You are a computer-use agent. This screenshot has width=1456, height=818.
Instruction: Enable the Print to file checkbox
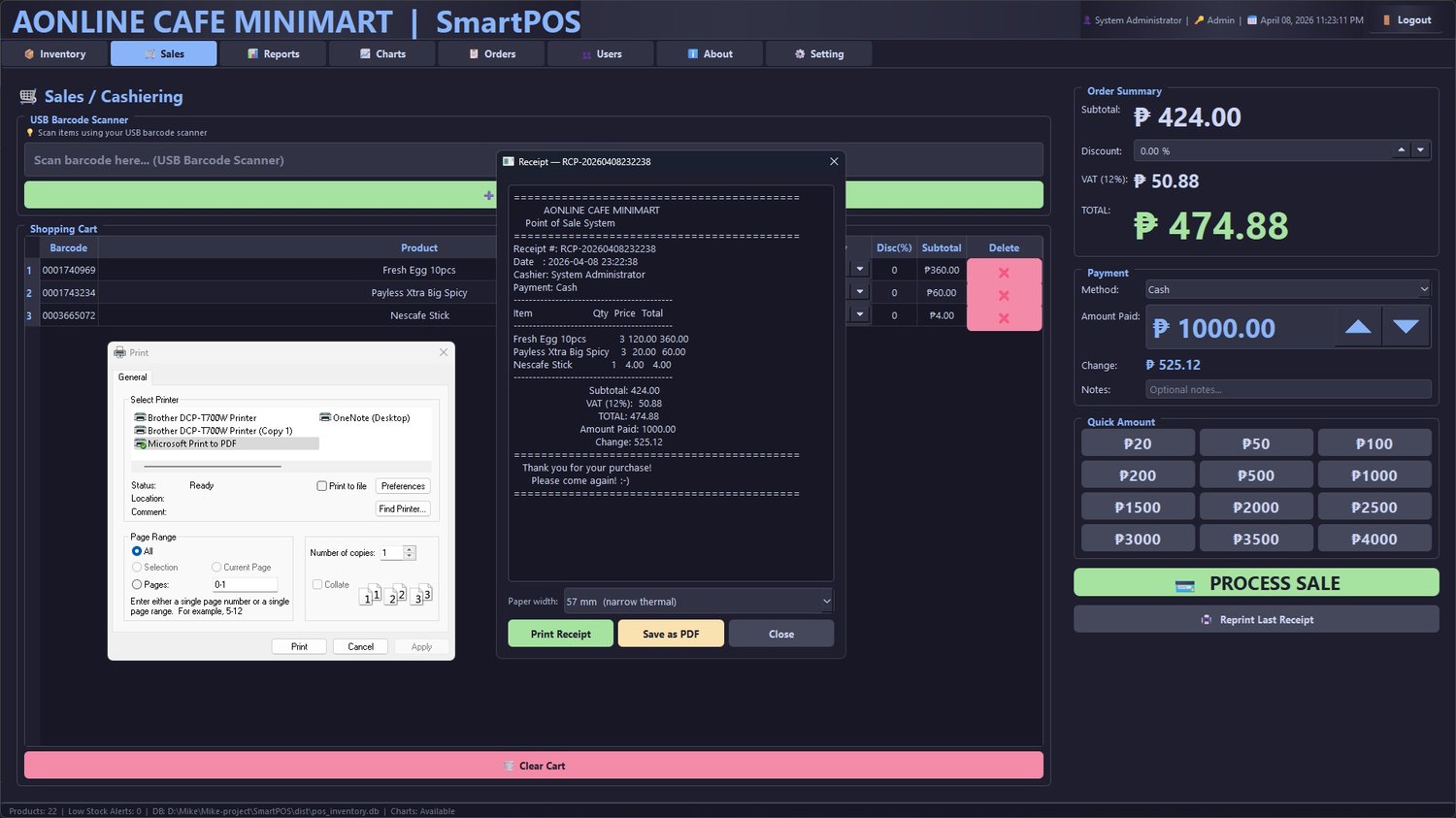pos(322,486)
